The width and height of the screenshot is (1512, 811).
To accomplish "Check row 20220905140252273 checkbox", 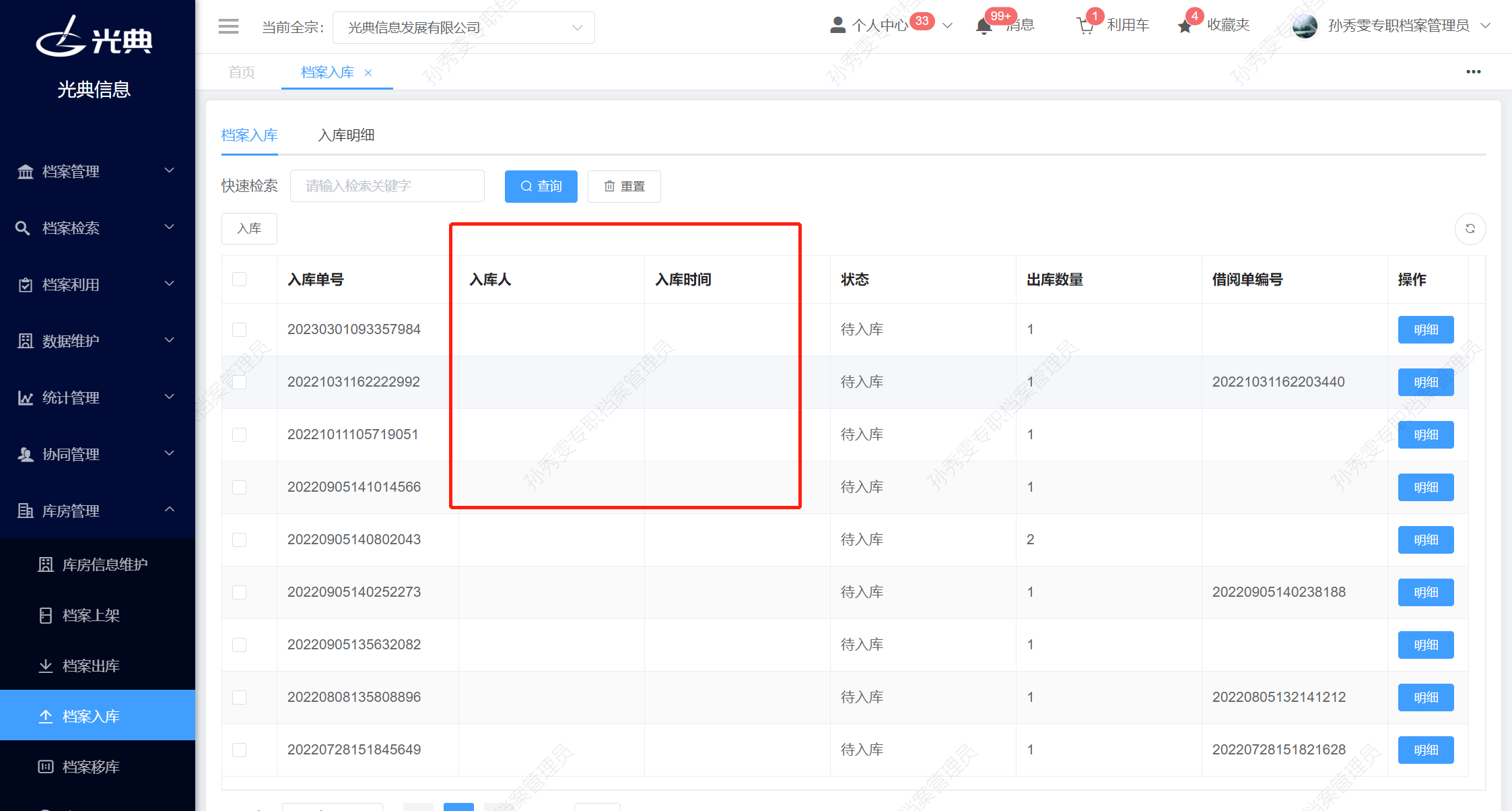I will pos(240,592).
